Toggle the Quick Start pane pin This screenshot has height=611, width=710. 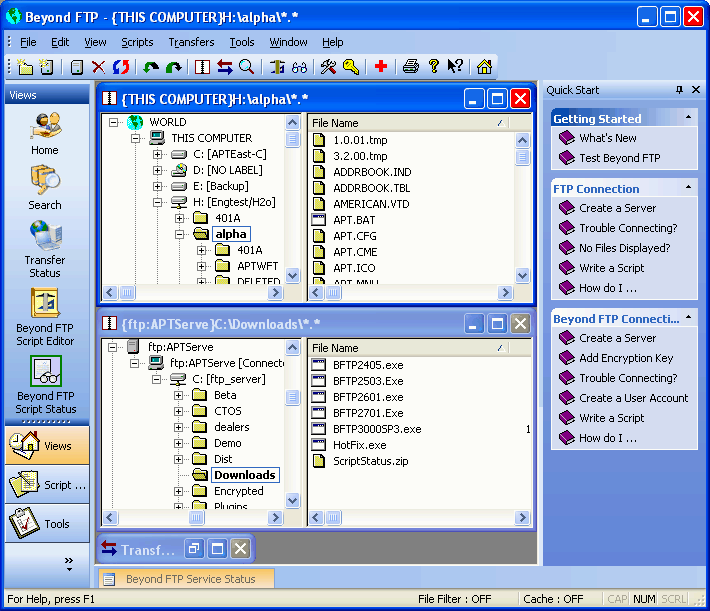(679, 90)
